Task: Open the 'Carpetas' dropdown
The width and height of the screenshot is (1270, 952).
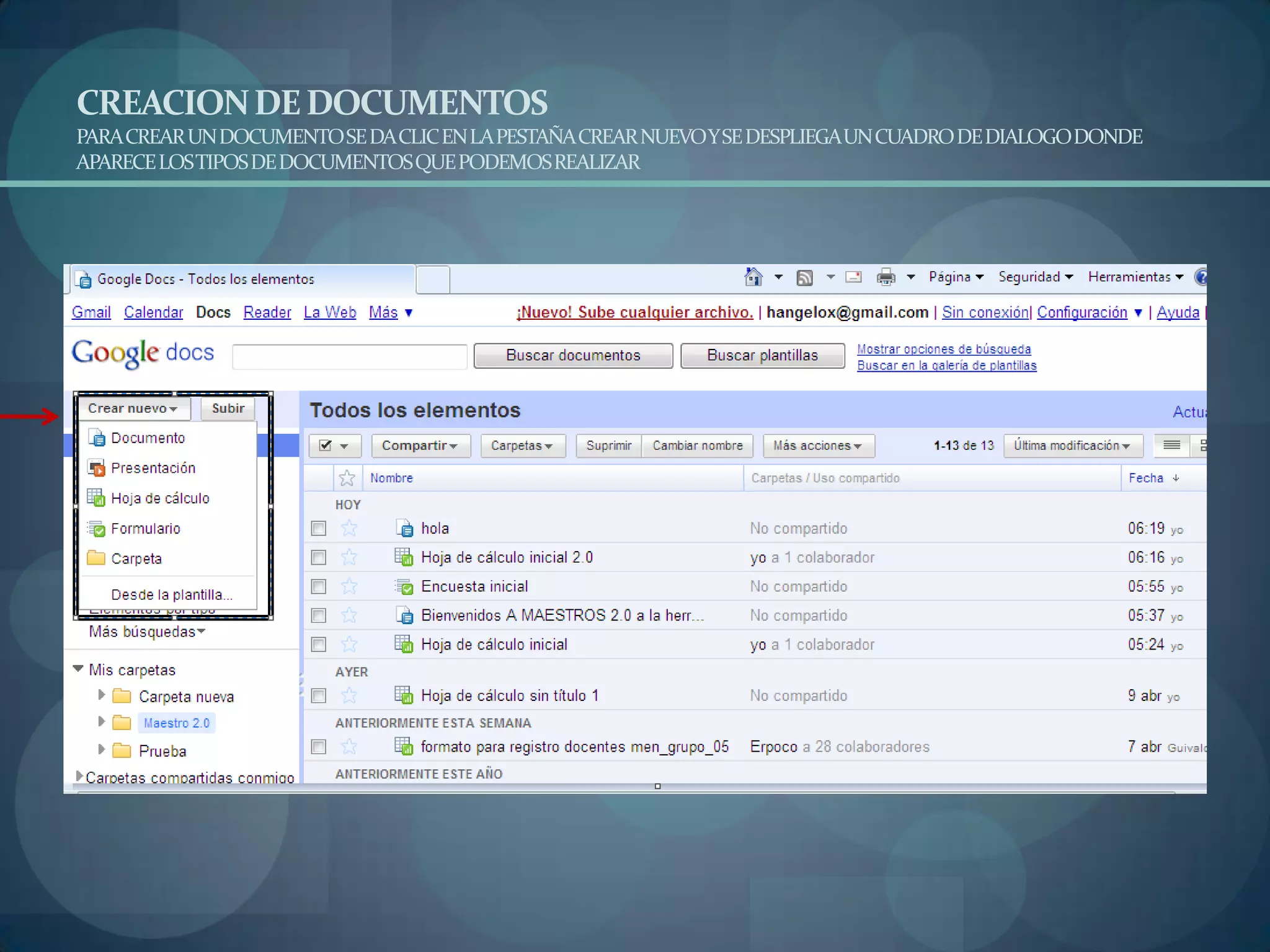Action: pyautogui.click(x=523, y=446)
